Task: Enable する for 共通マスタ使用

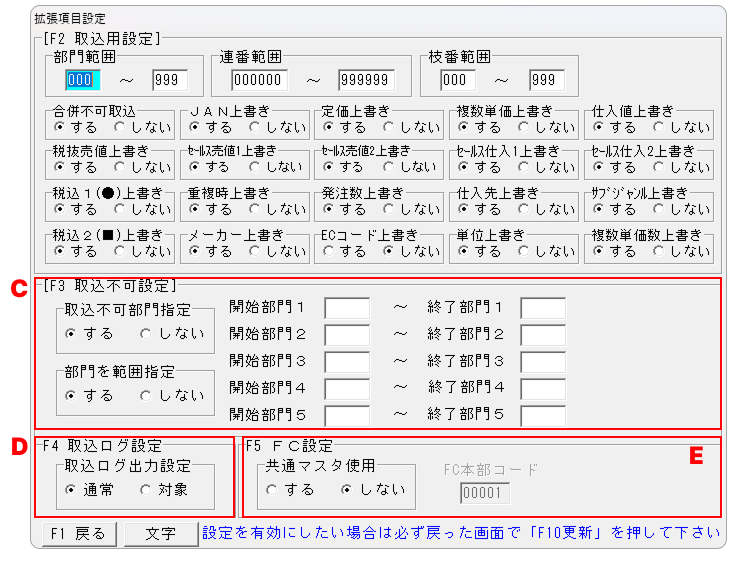Action: pos(271,490)
